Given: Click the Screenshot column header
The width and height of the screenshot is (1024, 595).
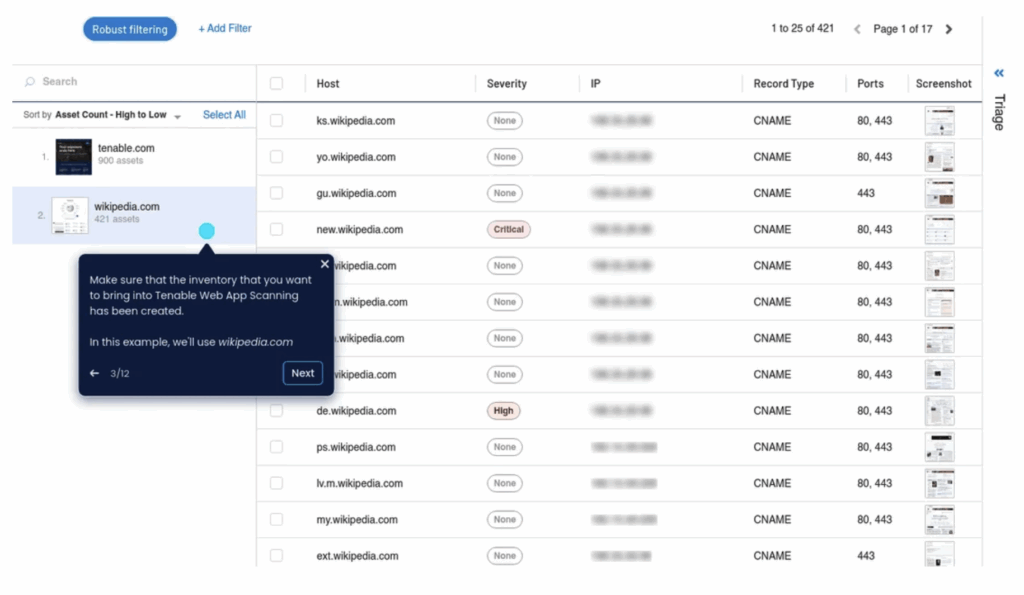Looking at the screenshot, I should 944,84.
